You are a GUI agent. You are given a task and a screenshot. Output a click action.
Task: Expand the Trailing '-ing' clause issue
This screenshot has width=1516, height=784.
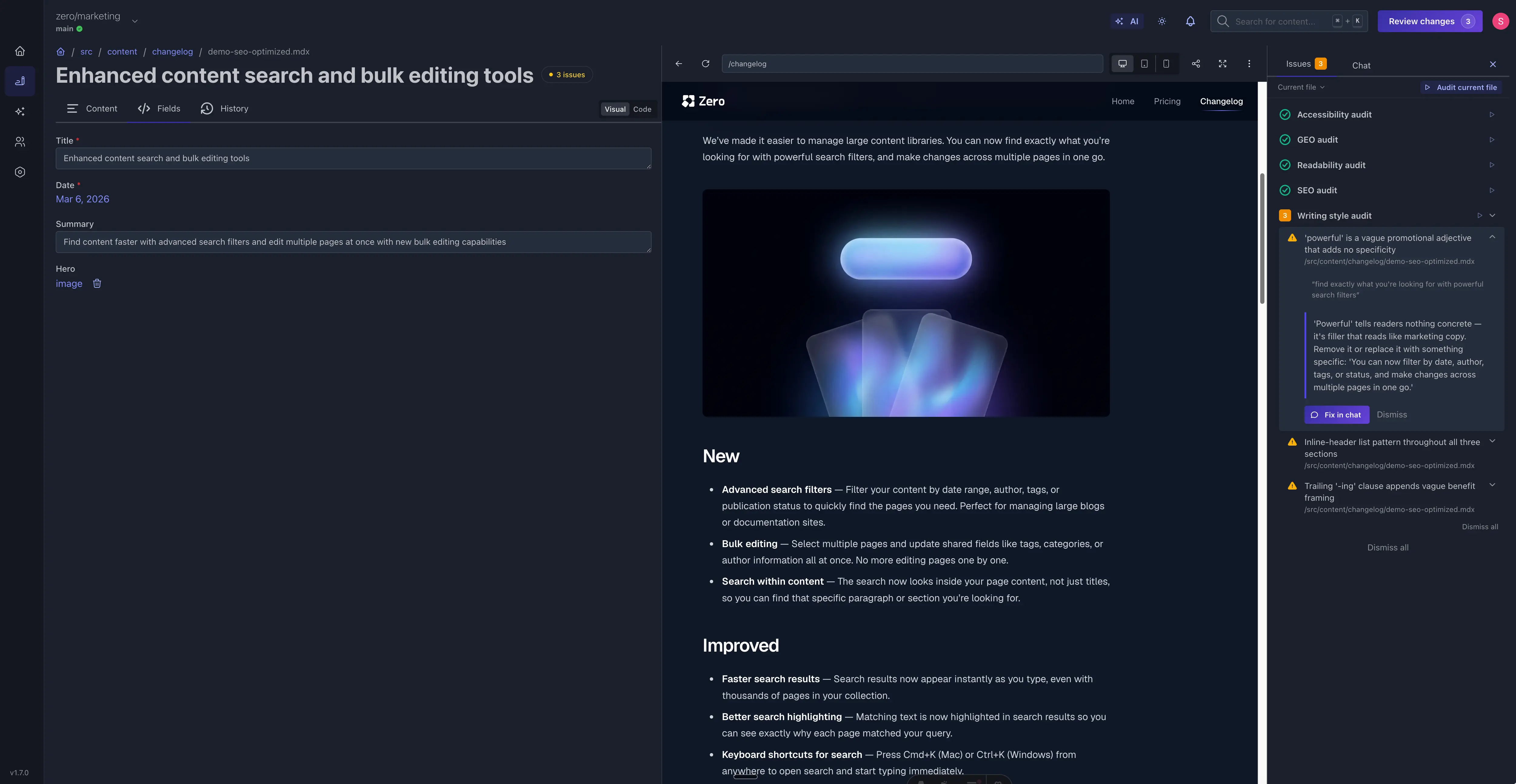tap(1492, 485)
